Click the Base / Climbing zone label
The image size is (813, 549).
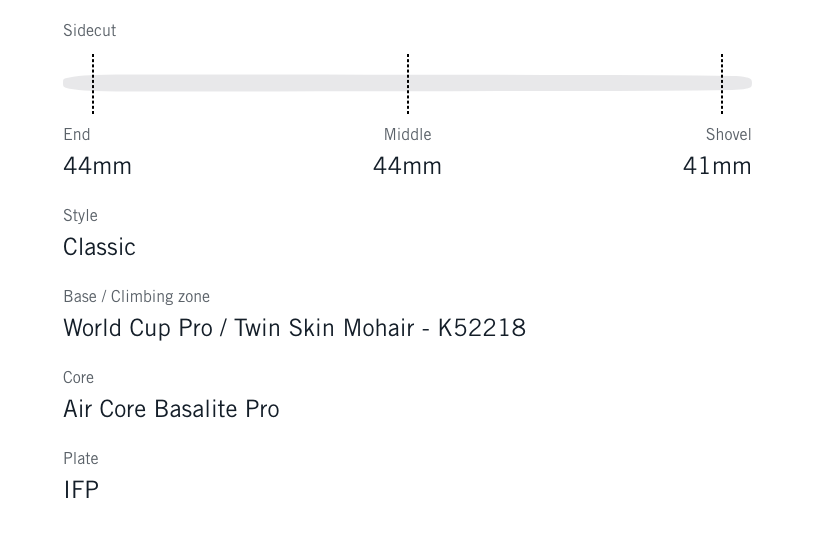point(136,297)
